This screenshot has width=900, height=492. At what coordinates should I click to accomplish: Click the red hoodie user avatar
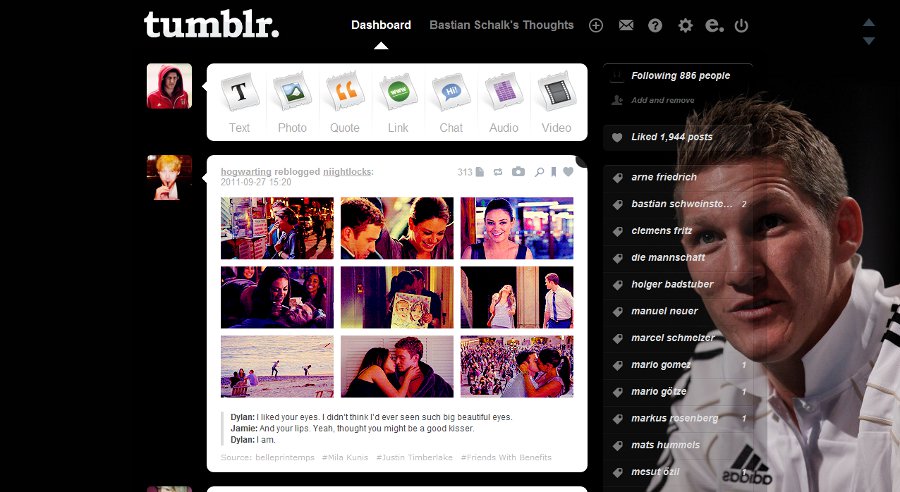169,86
